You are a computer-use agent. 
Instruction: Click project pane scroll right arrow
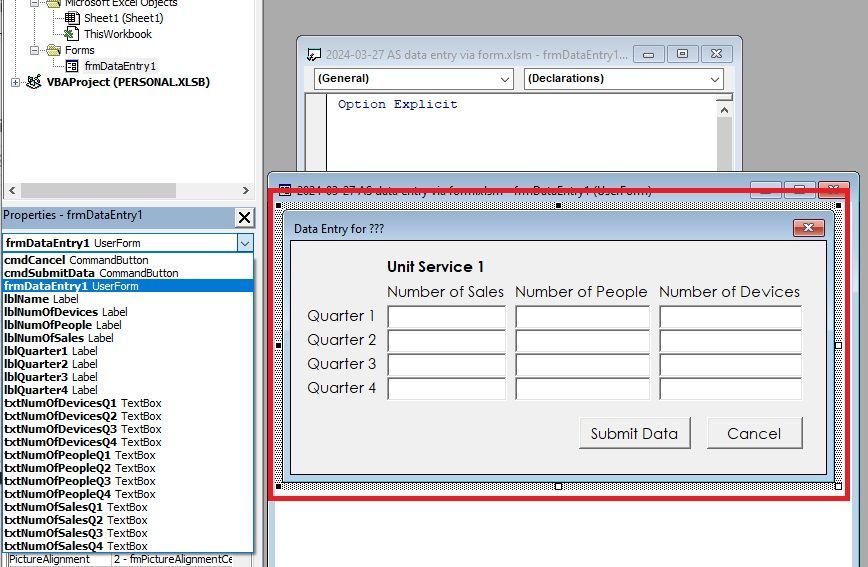(246, 190)
